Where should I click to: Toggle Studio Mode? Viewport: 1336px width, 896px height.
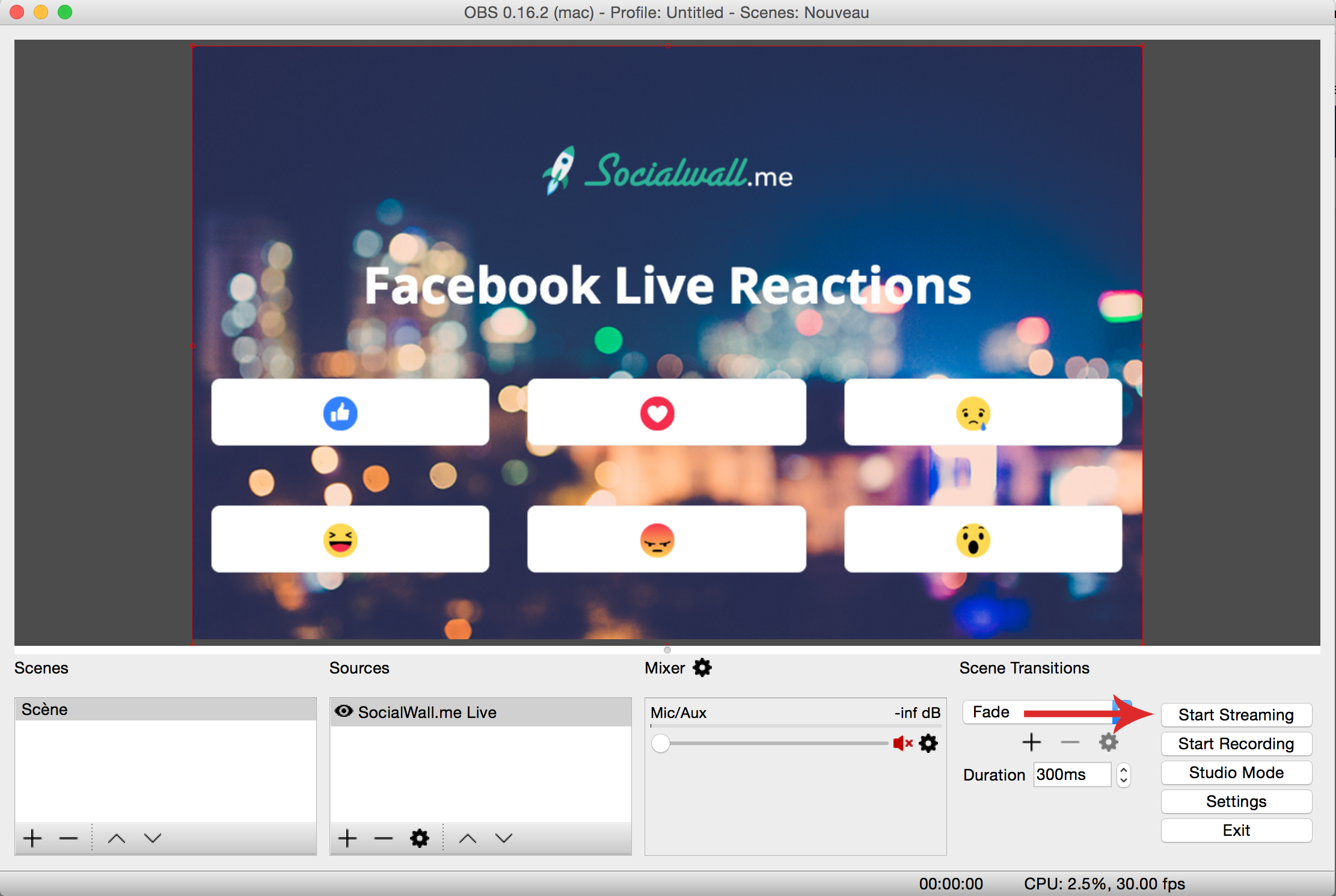click(x=1236, y=773)
